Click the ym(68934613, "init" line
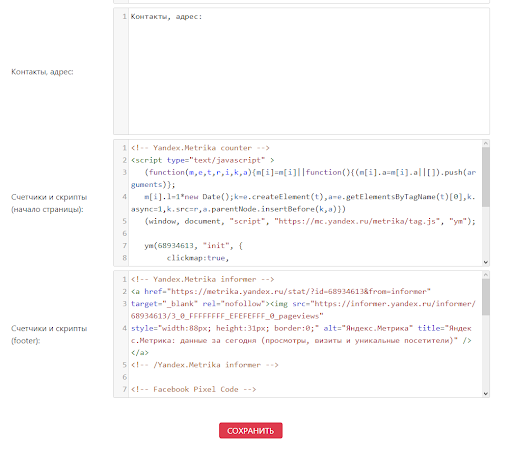The image size is (512, 458). (193, 246)
